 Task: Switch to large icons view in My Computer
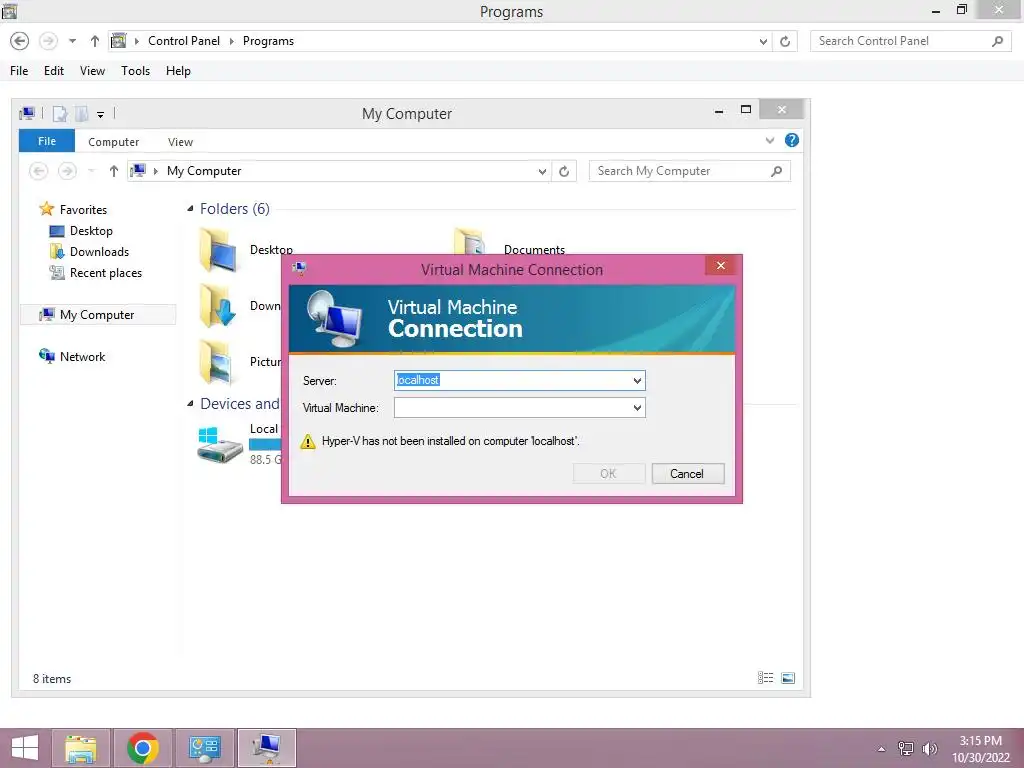point(788,678)
